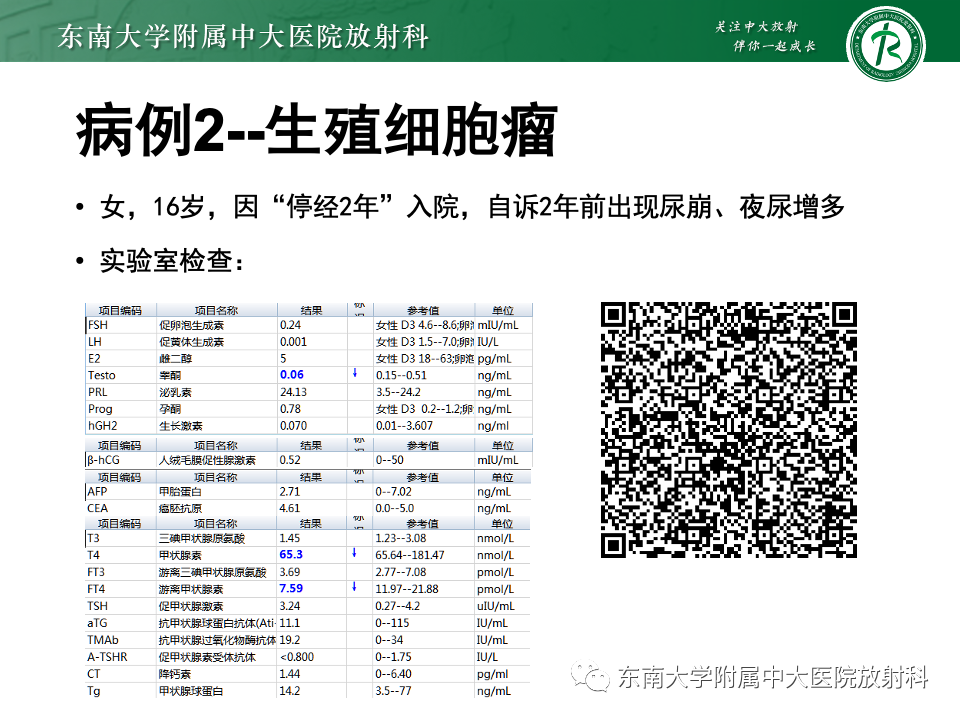This screenshot has height=720, width=960.
Task: Click the large QR code image
Action: 729,430
